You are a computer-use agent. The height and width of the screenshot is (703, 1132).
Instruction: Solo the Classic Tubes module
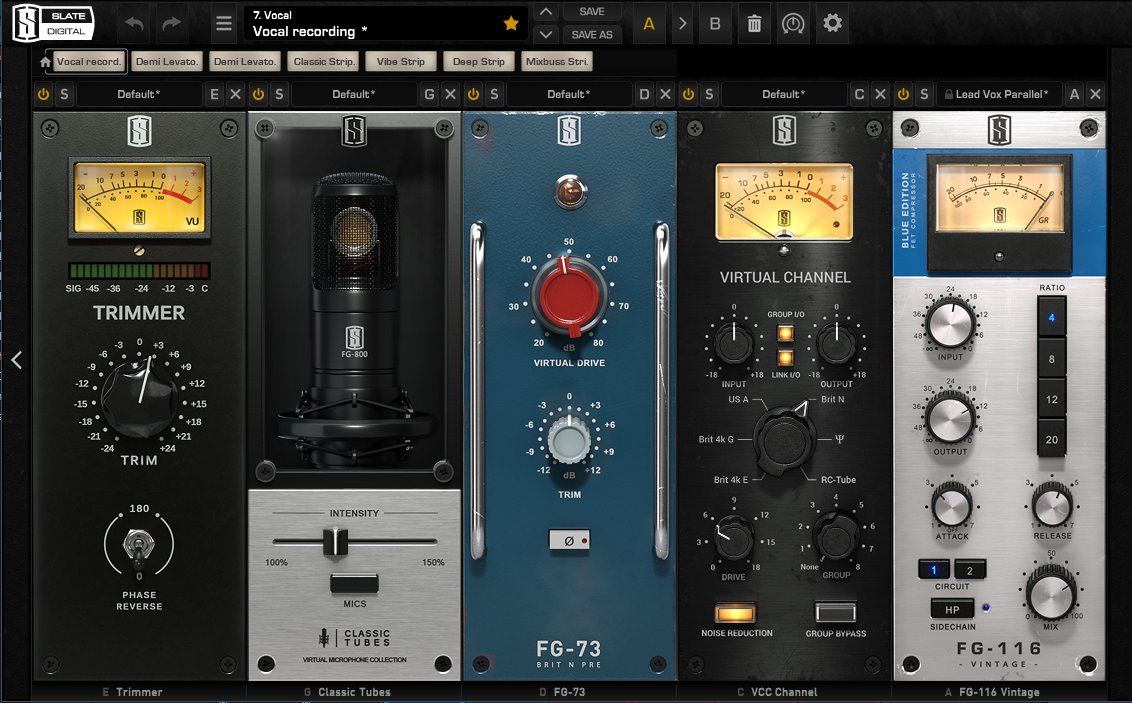coord(279,94)
